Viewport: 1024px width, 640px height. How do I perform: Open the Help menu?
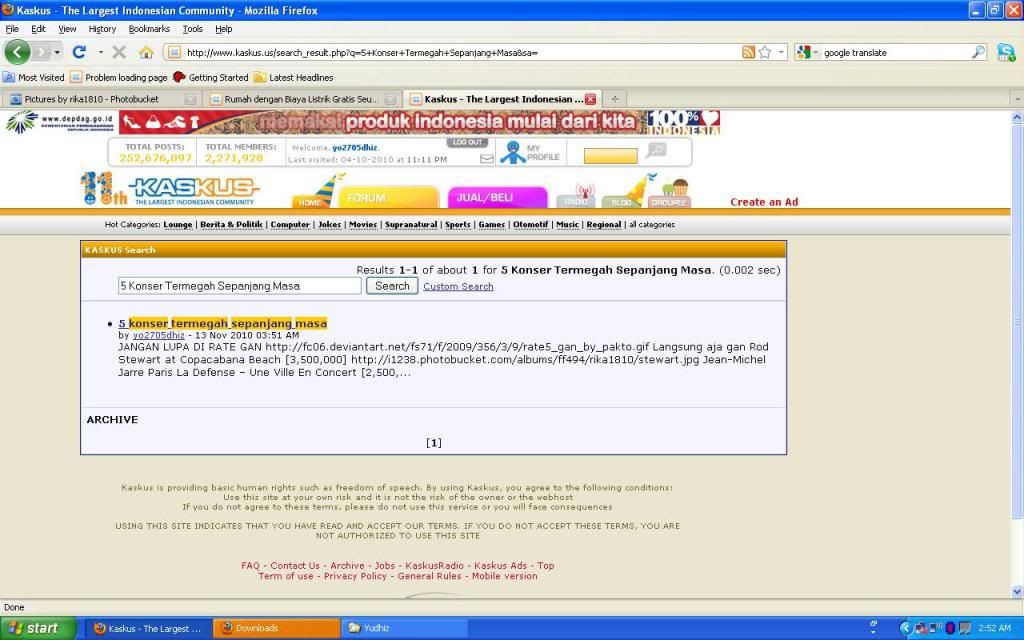tap(224, 29)
